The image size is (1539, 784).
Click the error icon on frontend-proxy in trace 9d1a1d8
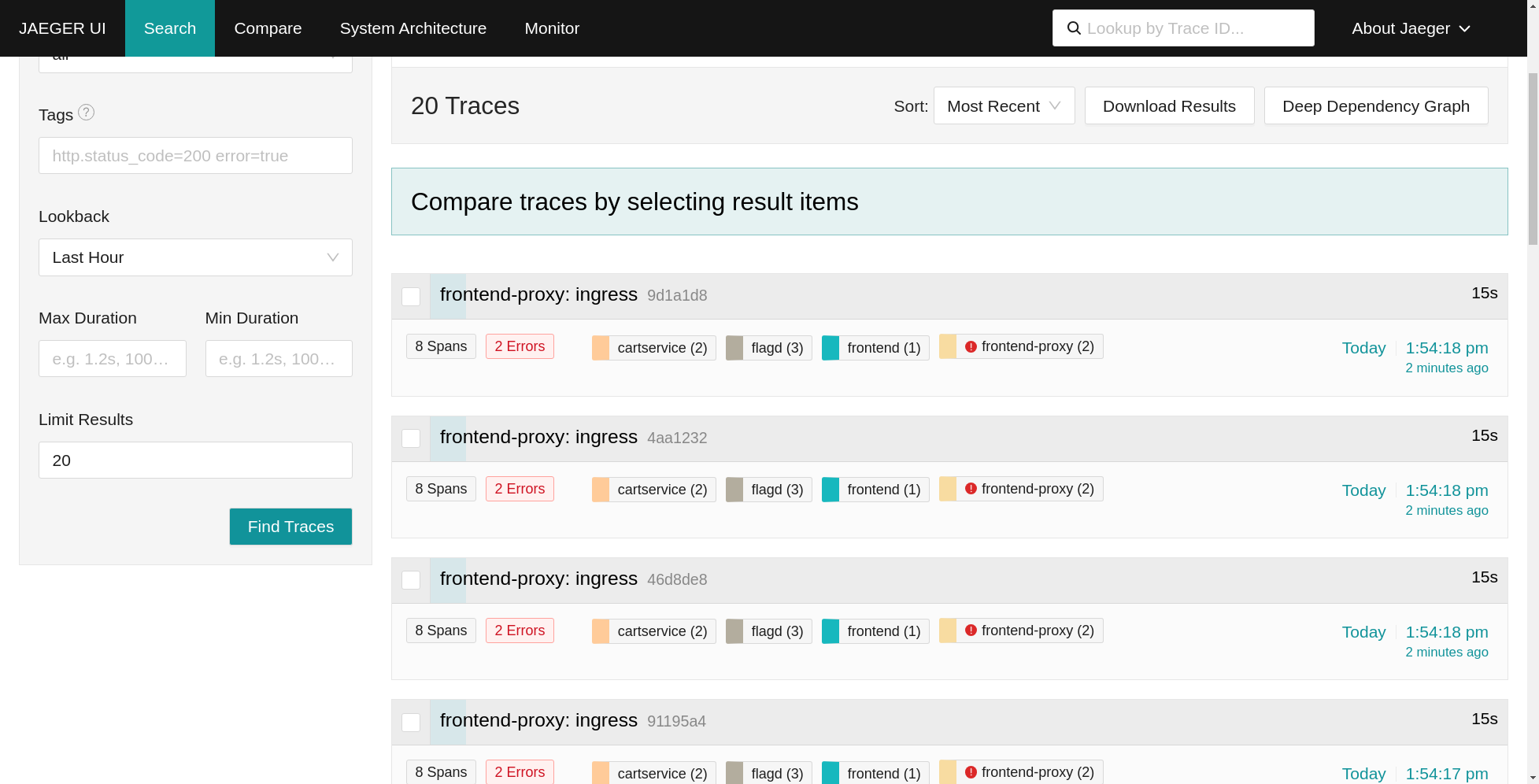click(971, 346)
